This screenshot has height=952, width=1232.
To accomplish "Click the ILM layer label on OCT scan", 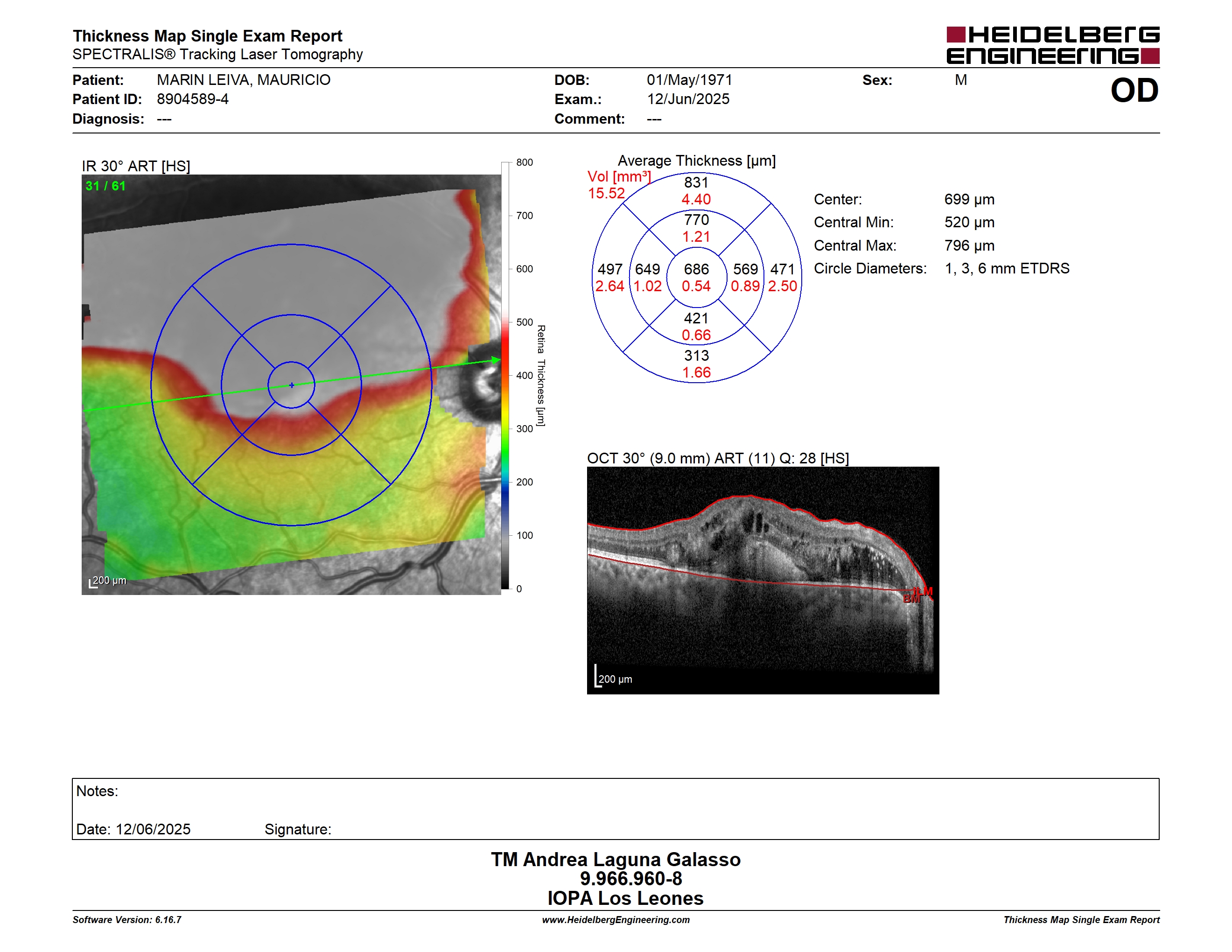I will tap(924, 591).
